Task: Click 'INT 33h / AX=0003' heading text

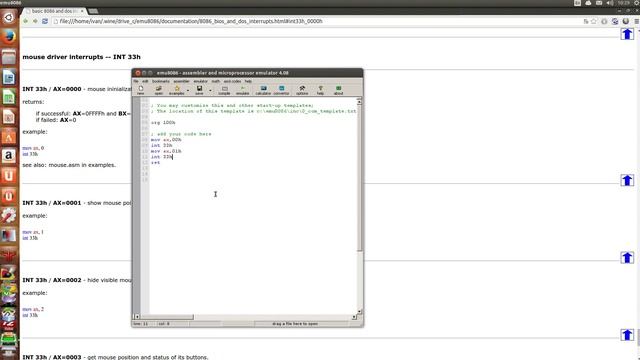Action: point(52,357)
